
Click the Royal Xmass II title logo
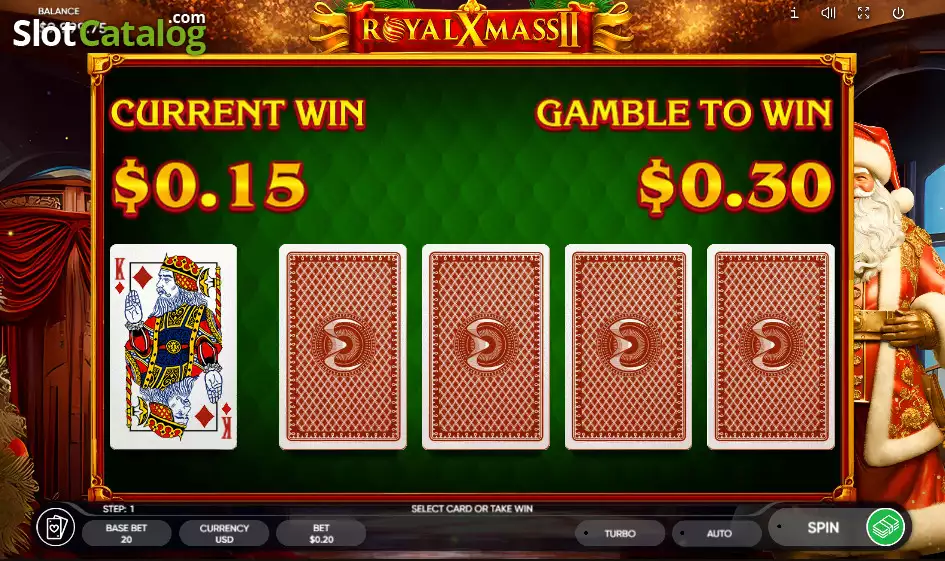pyautogui.click(x=471, y=28)
